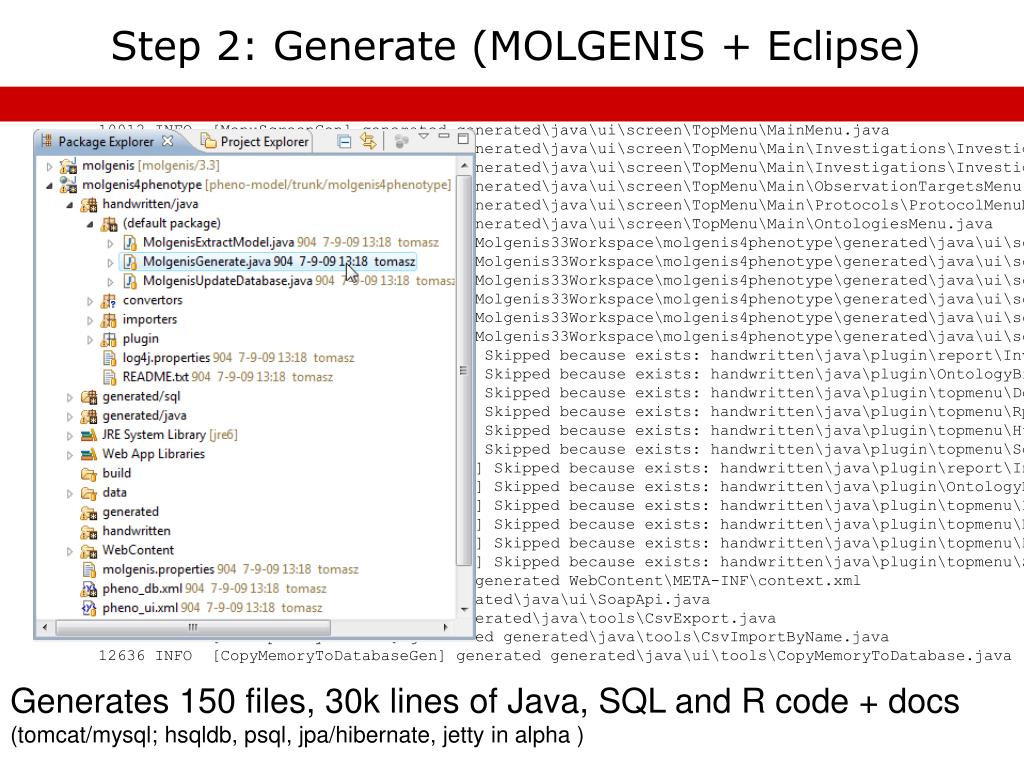
Task: Select MolgenisGenerate.java in the tree
Action: 267,262
